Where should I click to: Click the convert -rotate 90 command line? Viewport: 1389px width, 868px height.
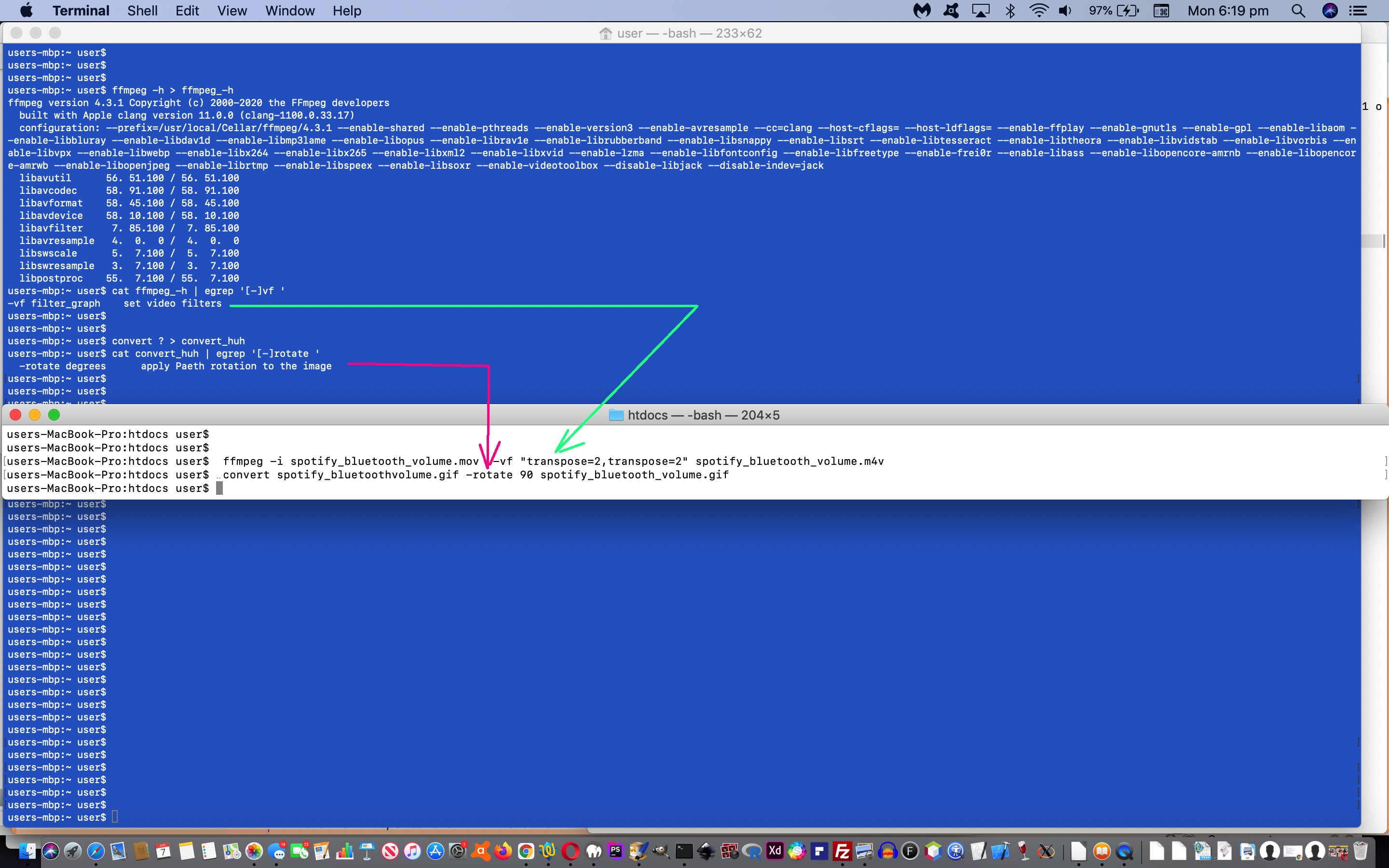click(x=476, y=475)
